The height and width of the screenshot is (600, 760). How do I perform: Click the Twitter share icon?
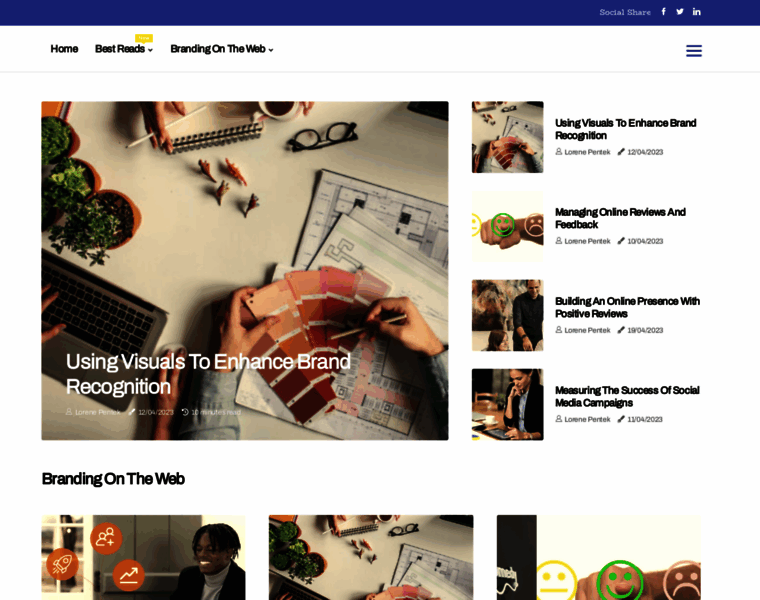coord(680,12)
